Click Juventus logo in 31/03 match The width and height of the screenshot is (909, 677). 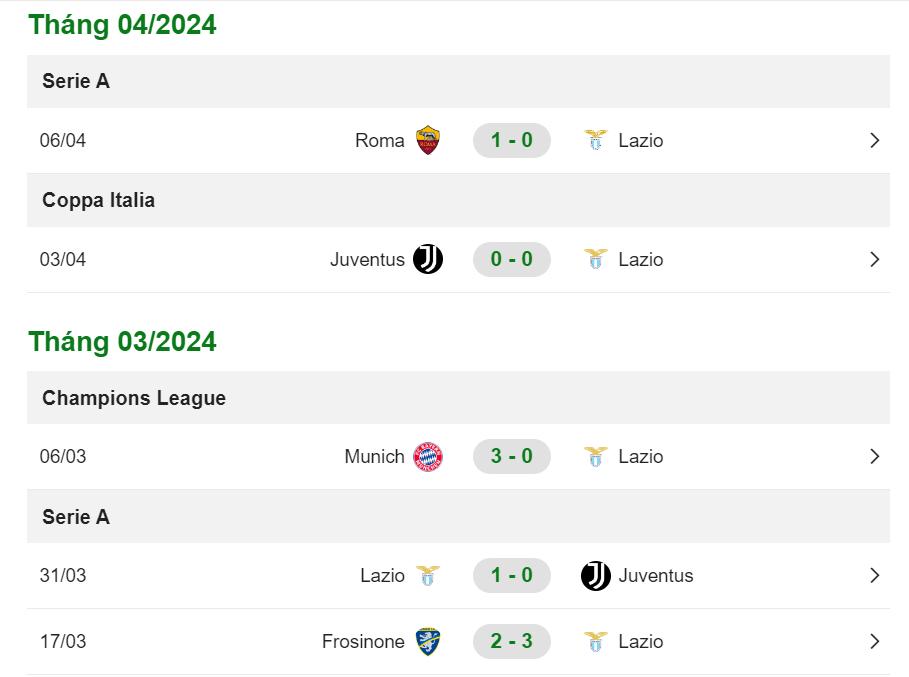[595, 576]
